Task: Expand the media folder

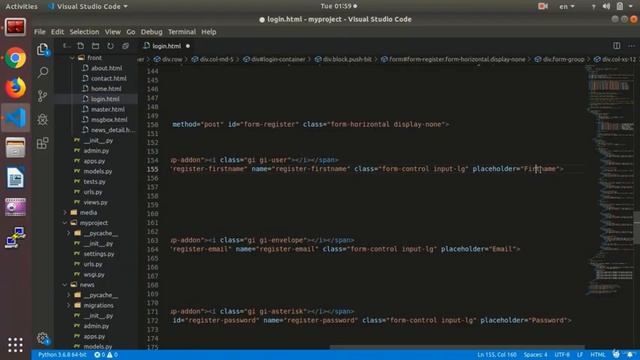Action: click(x=88, y=212)
